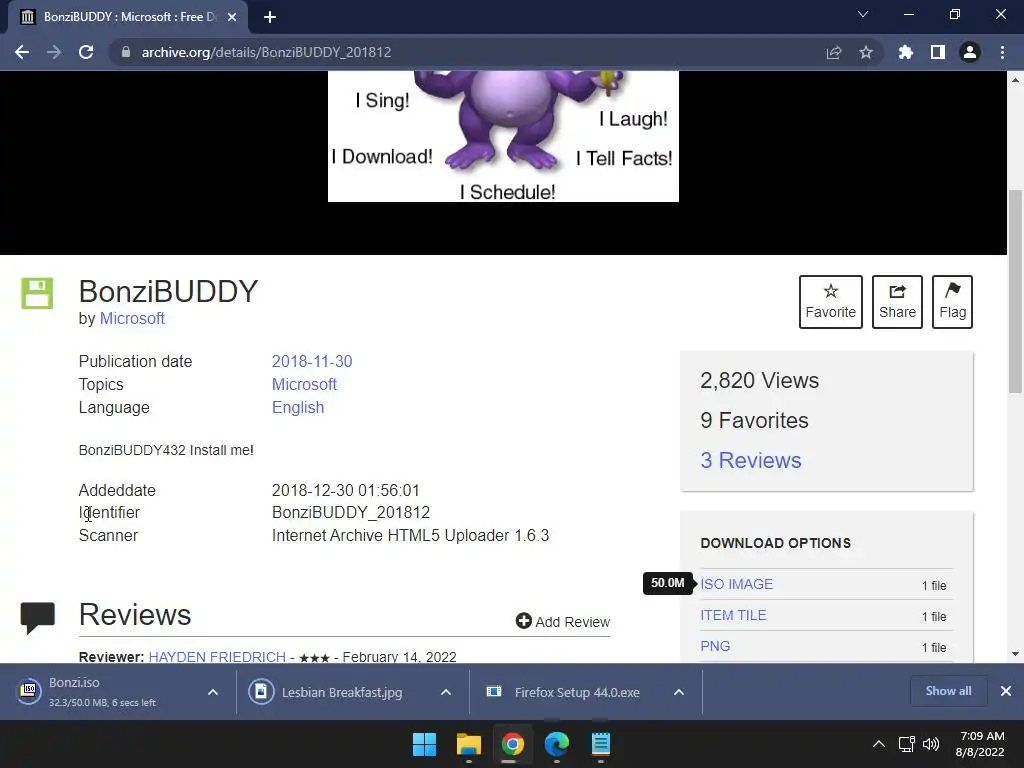Viewport: 1024px width, 768px height.
Task: Open File Explorer from the taskbar
Action: tap(468, 744)
